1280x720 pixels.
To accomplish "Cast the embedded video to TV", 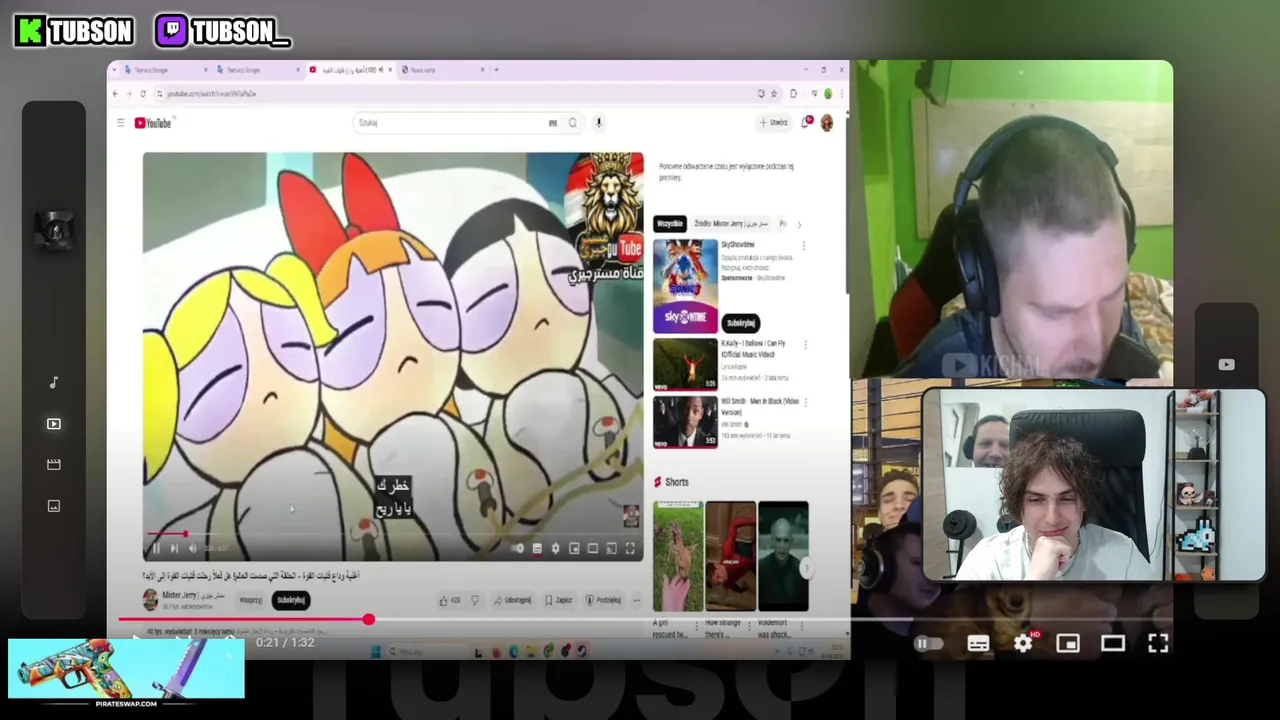I will (x=611, y=548).
